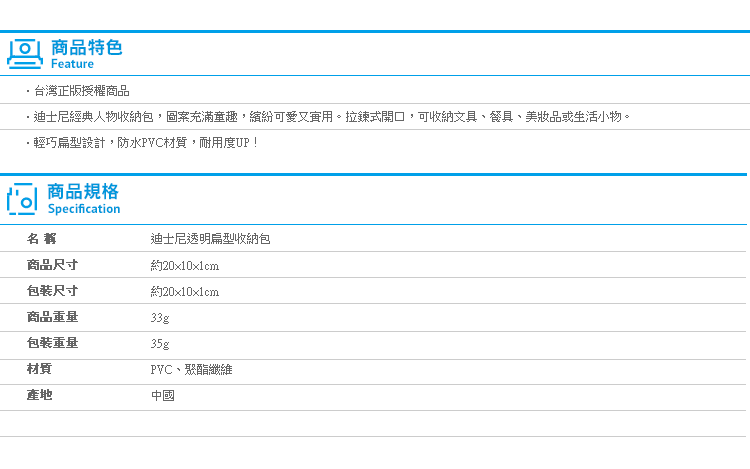Click the name value 迪士尼透明扁型收納包
This screenshot has height=469, width=750.
(210, 239)
